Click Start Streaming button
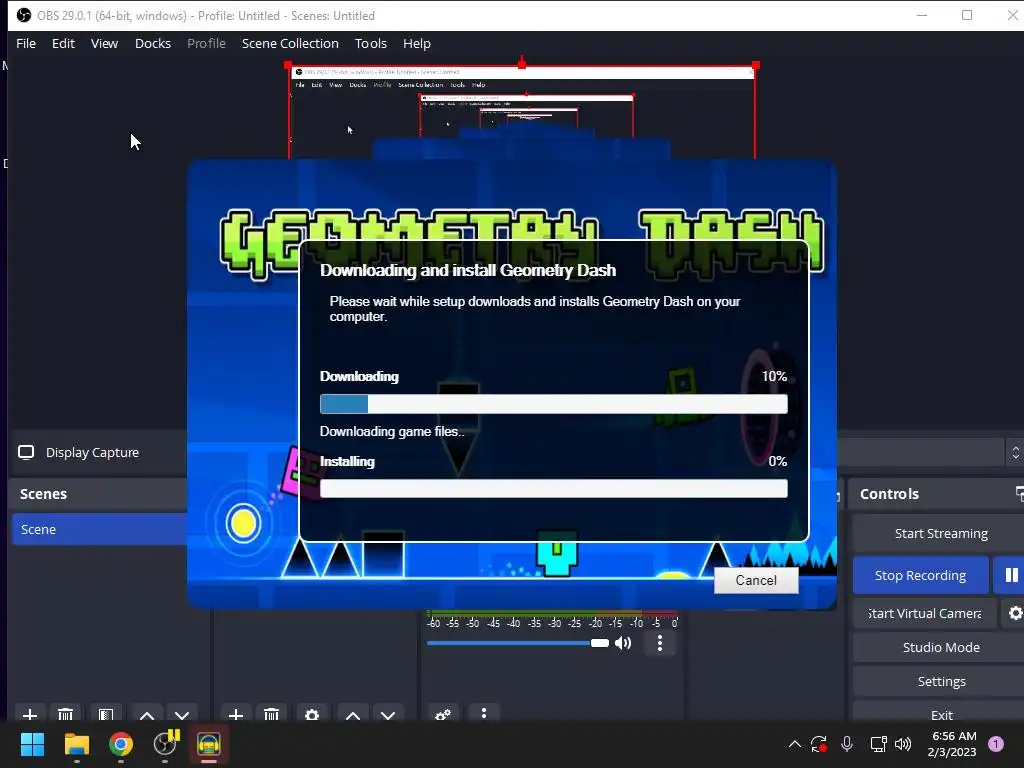The width and height of the screenshot is (1024, 768). (x=940, y=534)
